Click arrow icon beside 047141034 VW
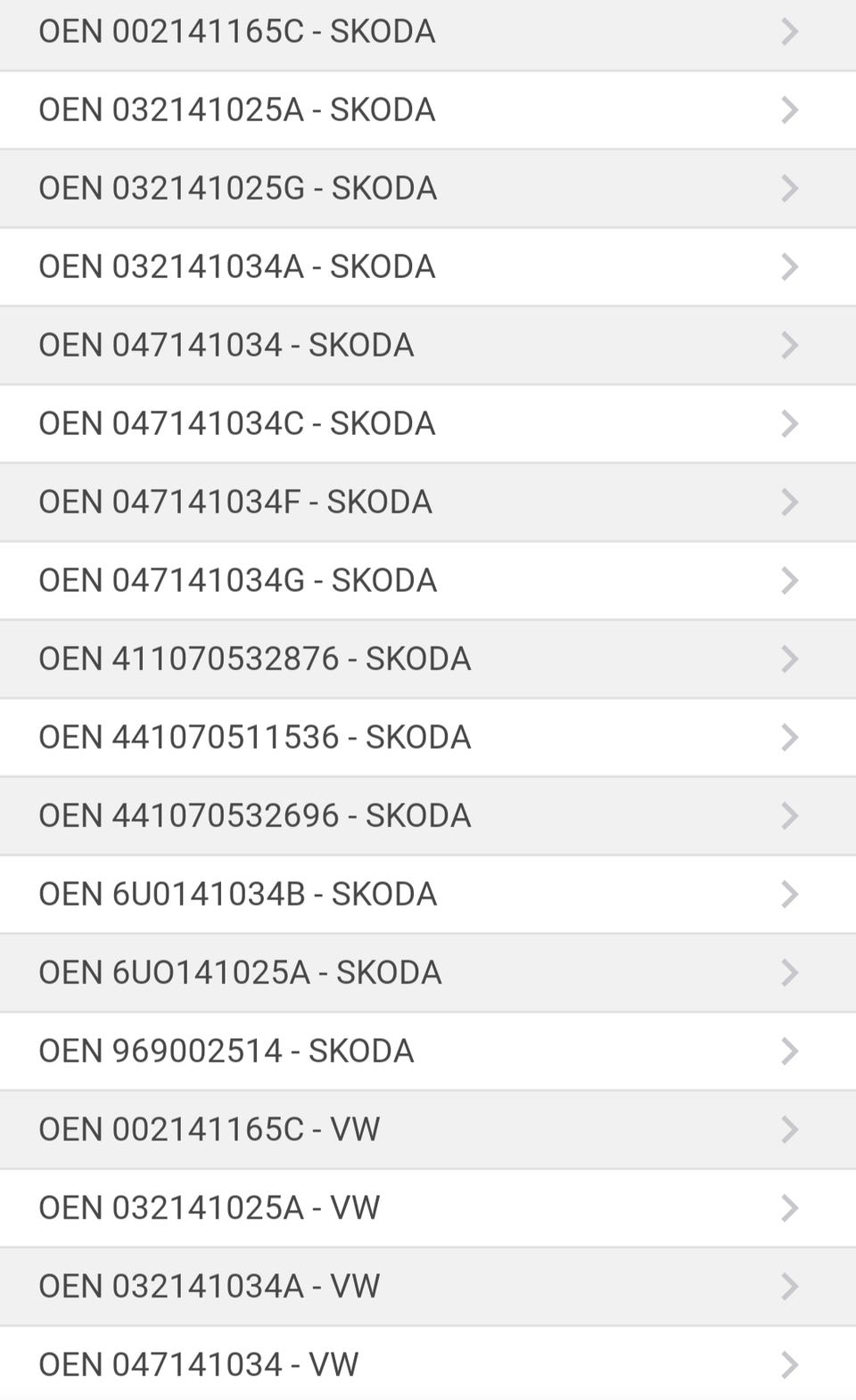This screenshot has height=1400, width=856. pos(789,1365)
